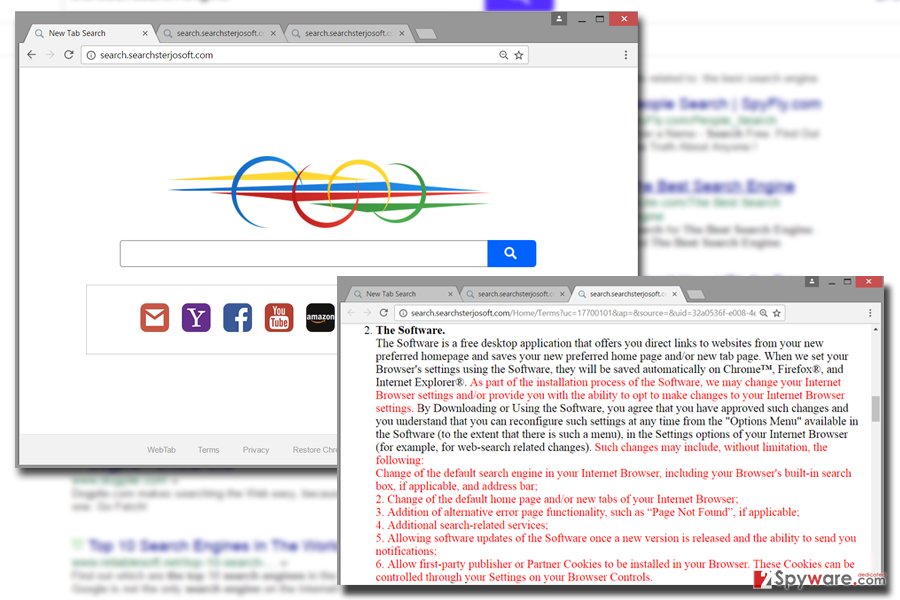Close the New Tab Search tab in the Terms window

[x=450, y=294]
